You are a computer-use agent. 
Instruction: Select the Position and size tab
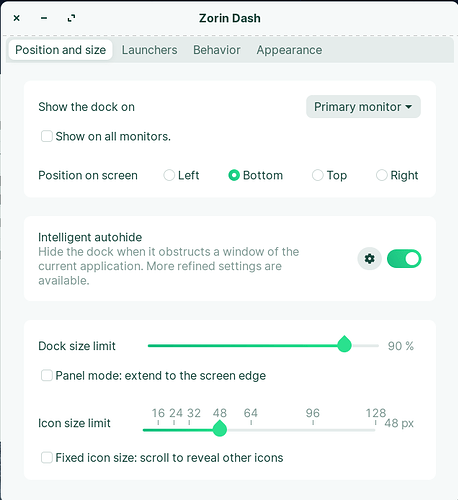click(x=61, y=50)
